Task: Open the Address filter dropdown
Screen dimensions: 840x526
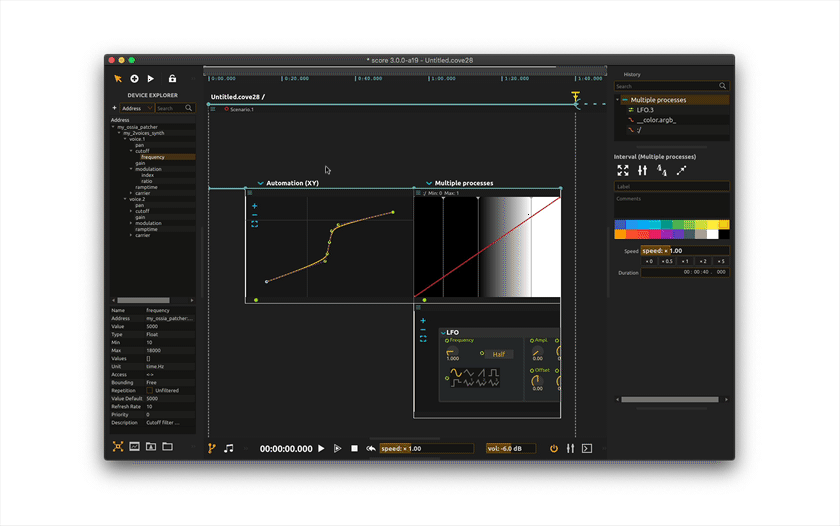Action: tap(137, 108)
